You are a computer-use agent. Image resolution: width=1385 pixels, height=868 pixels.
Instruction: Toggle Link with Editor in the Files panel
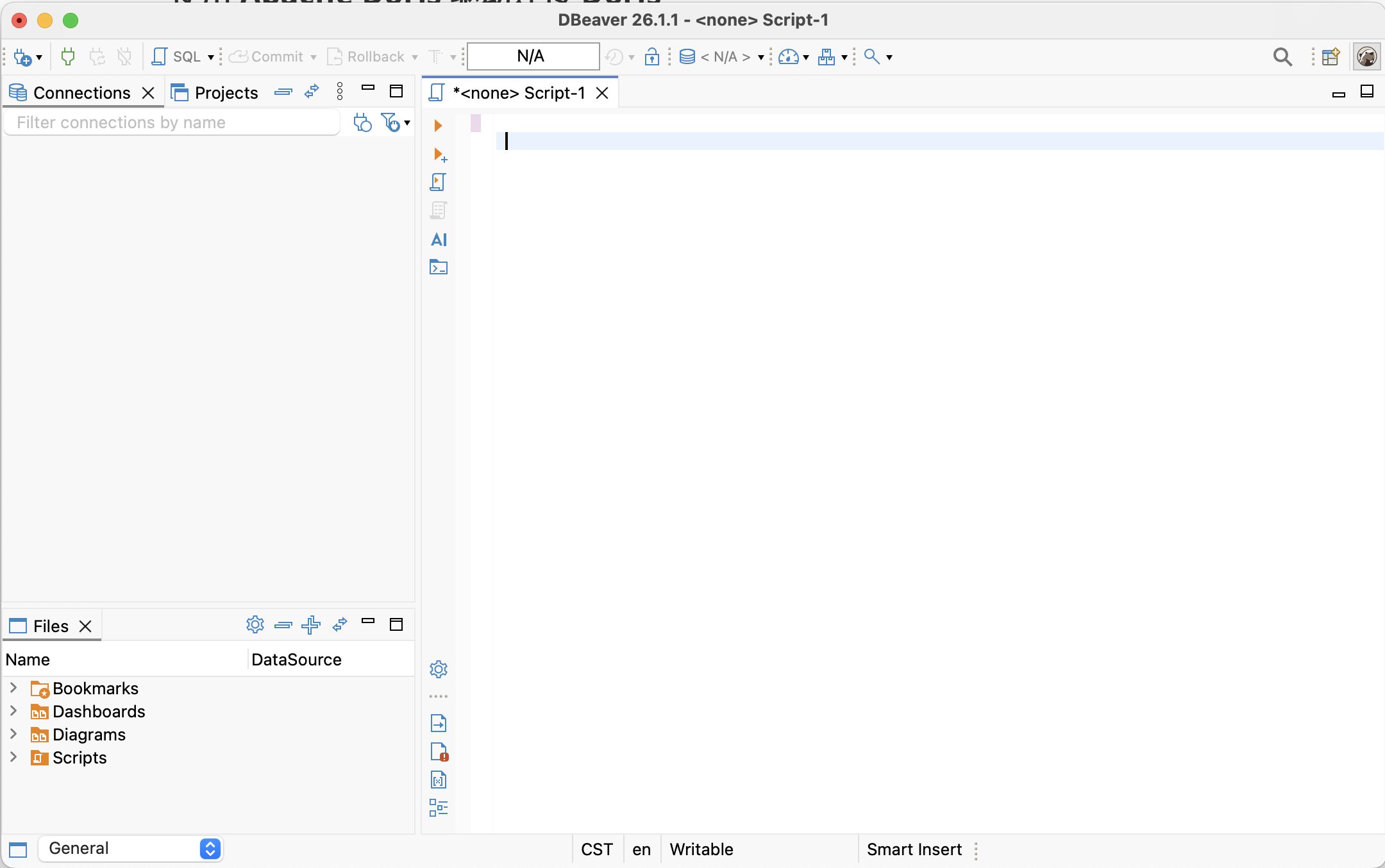340,624
